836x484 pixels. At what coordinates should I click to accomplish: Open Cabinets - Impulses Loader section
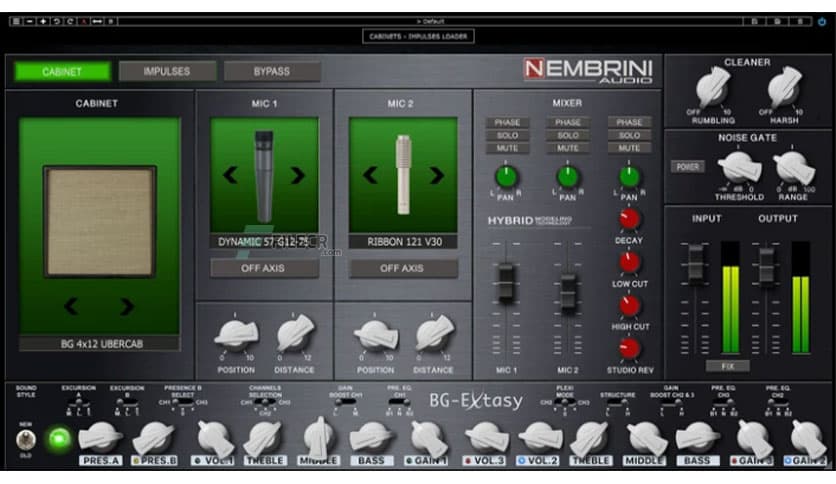pyautogui.click(x=419, y=36)
